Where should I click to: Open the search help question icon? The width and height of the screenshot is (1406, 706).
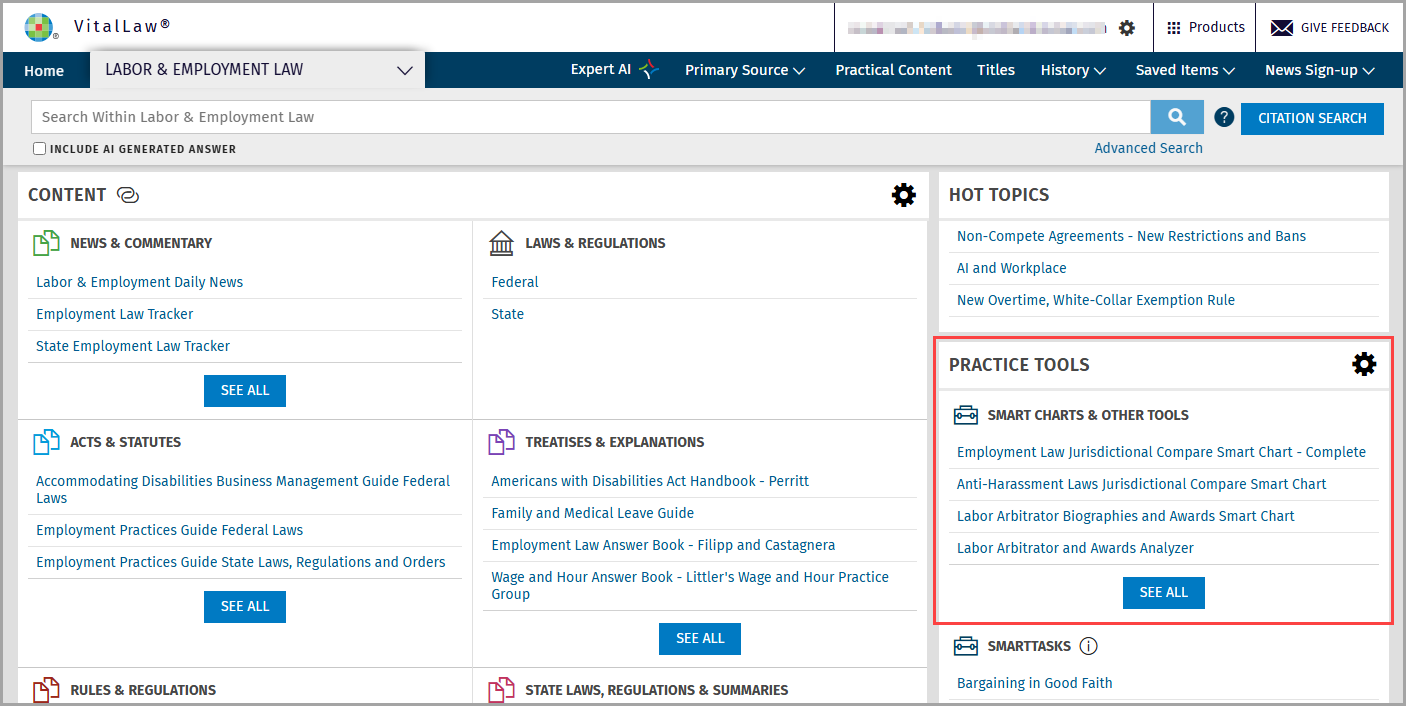pyautogui.click(x=1224, y=117)
